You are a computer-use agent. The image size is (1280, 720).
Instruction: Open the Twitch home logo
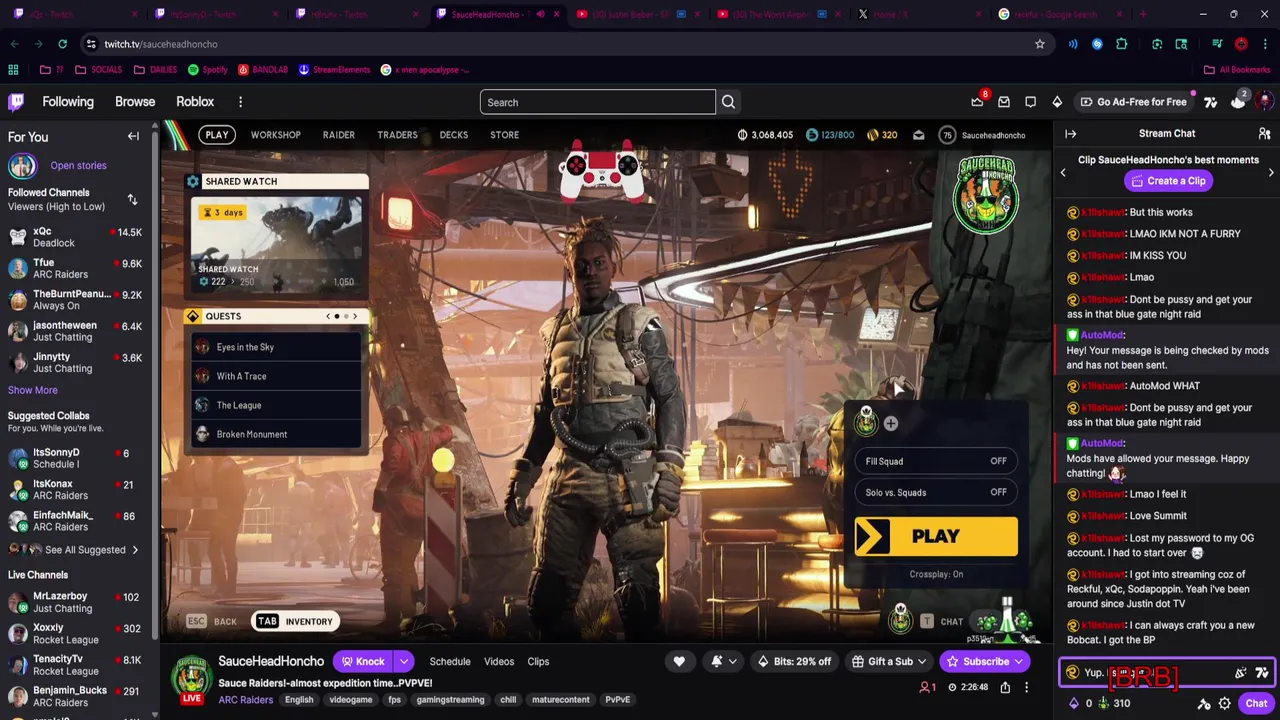point(16,102)
